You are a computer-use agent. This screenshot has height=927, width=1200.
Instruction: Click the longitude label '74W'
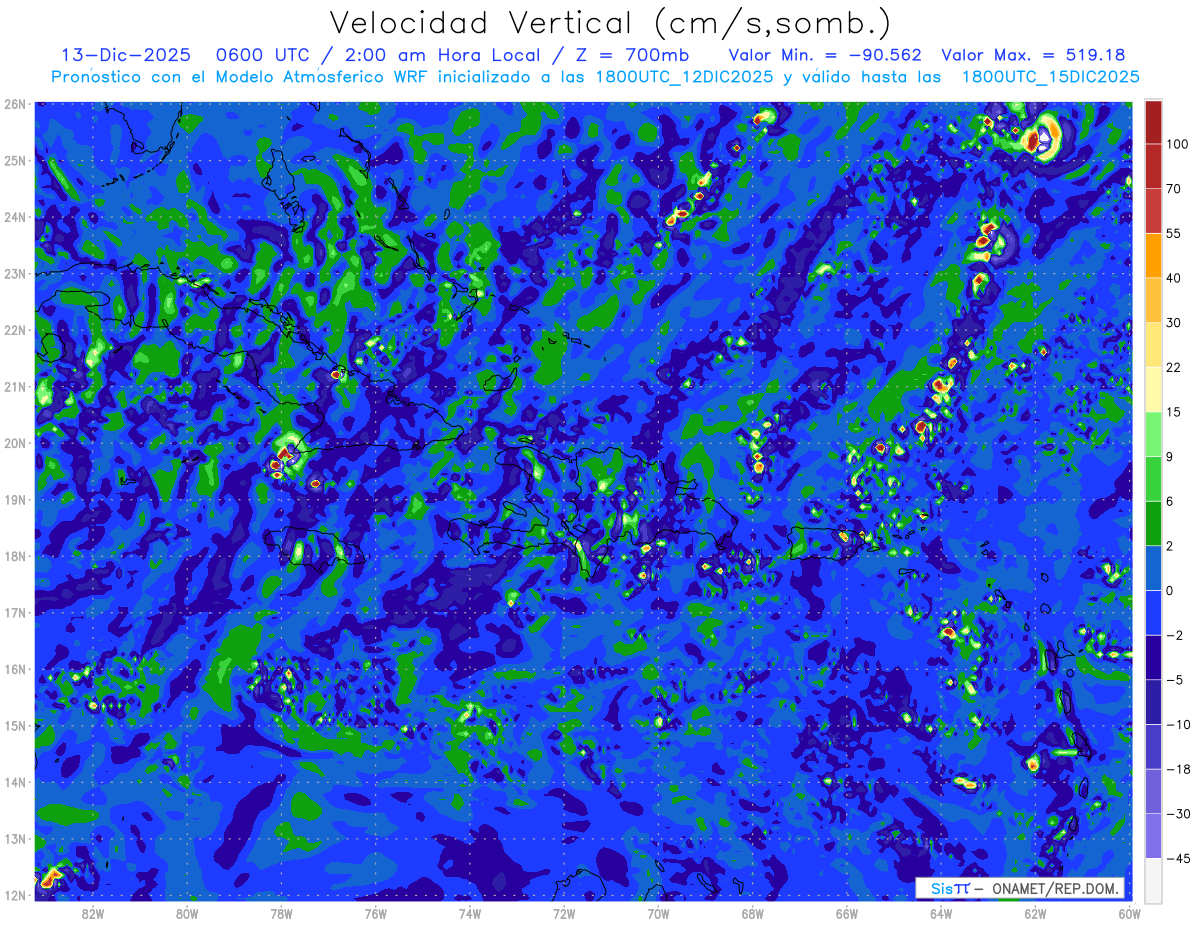[470, 913]
